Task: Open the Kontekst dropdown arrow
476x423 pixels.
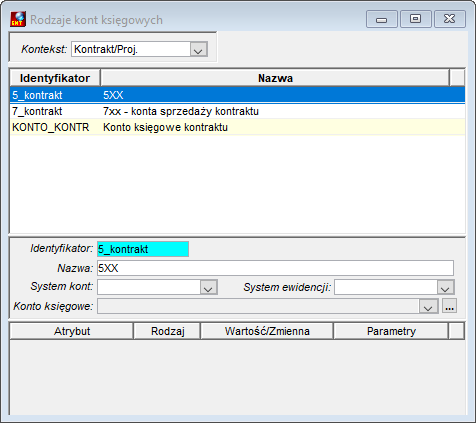Action: (199, 50)
